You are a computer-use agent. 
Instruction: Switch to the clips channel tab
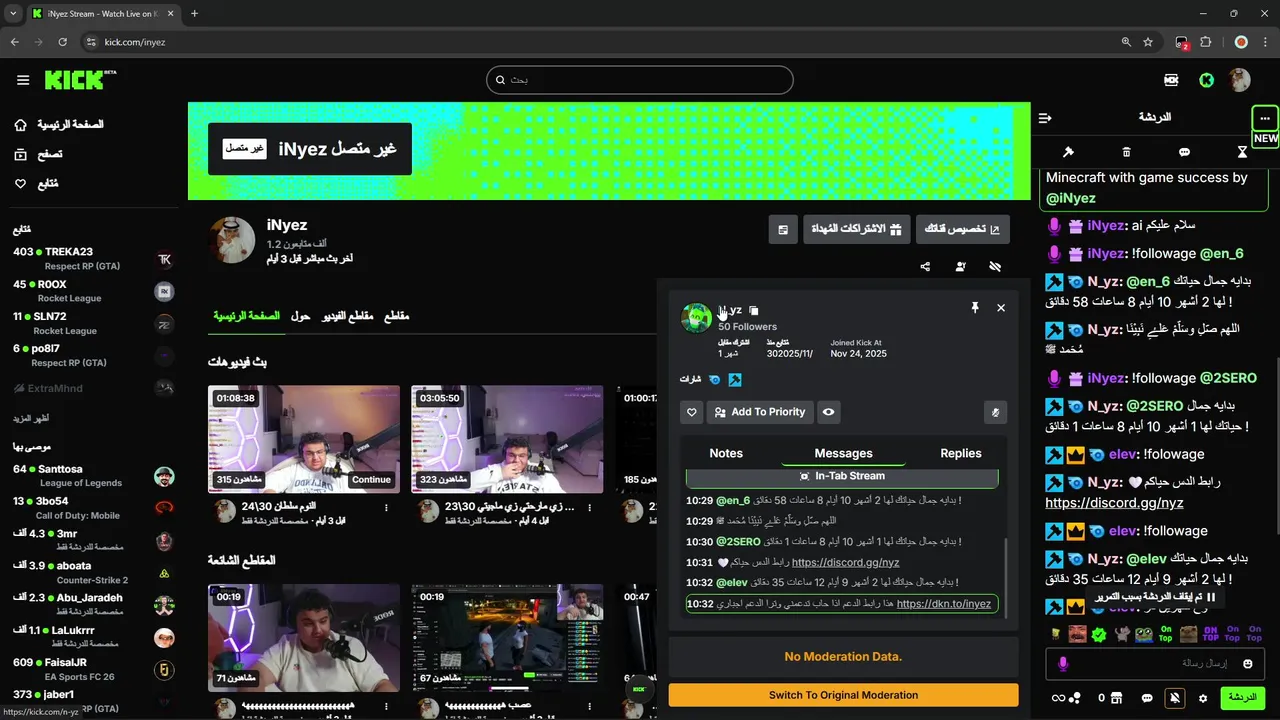click(x=397, y=316)
